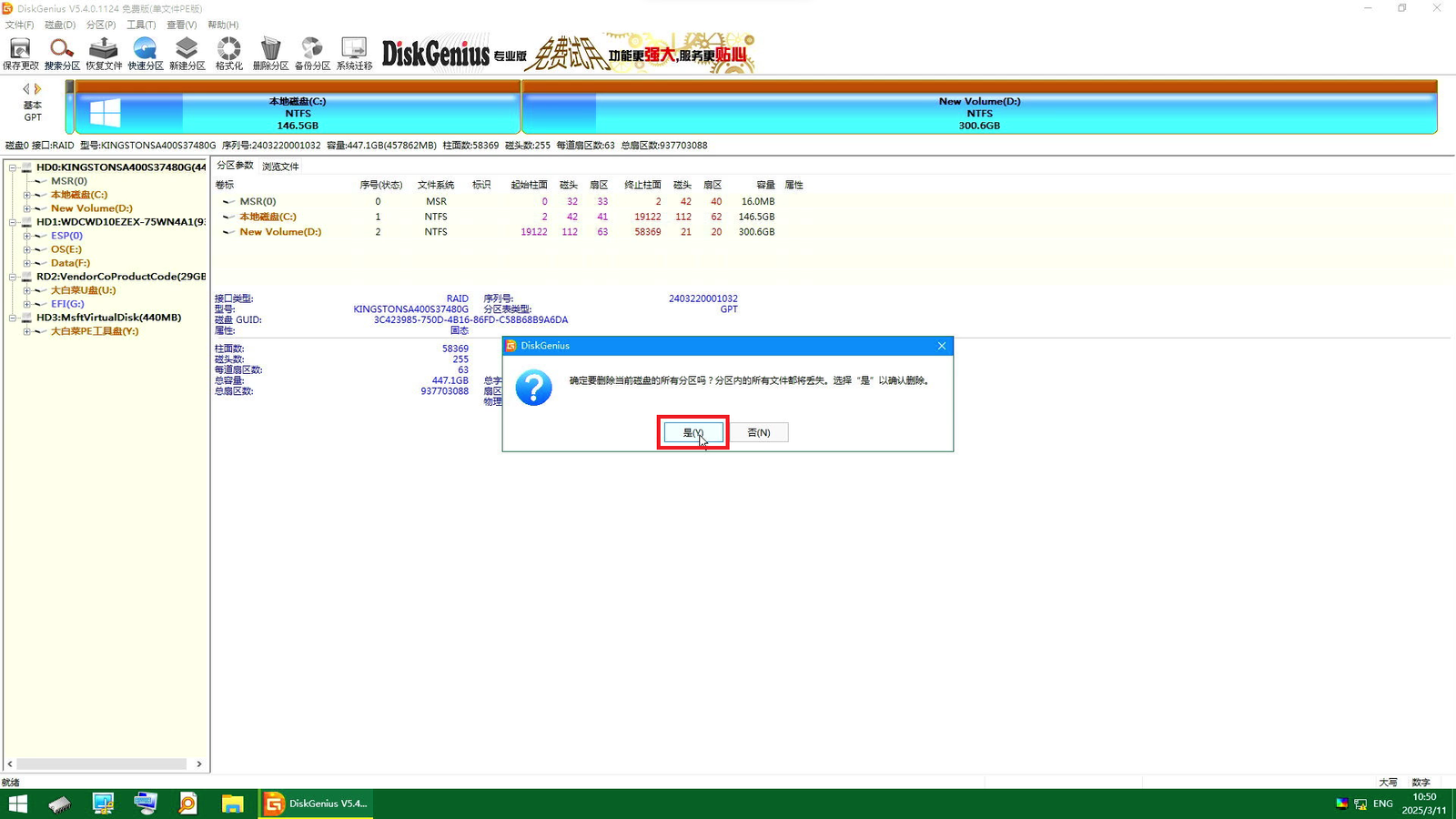The image size is (1456, 819).
Task: Click the 容量 column header
Action: pyautogui.click(x=765, y=185)
